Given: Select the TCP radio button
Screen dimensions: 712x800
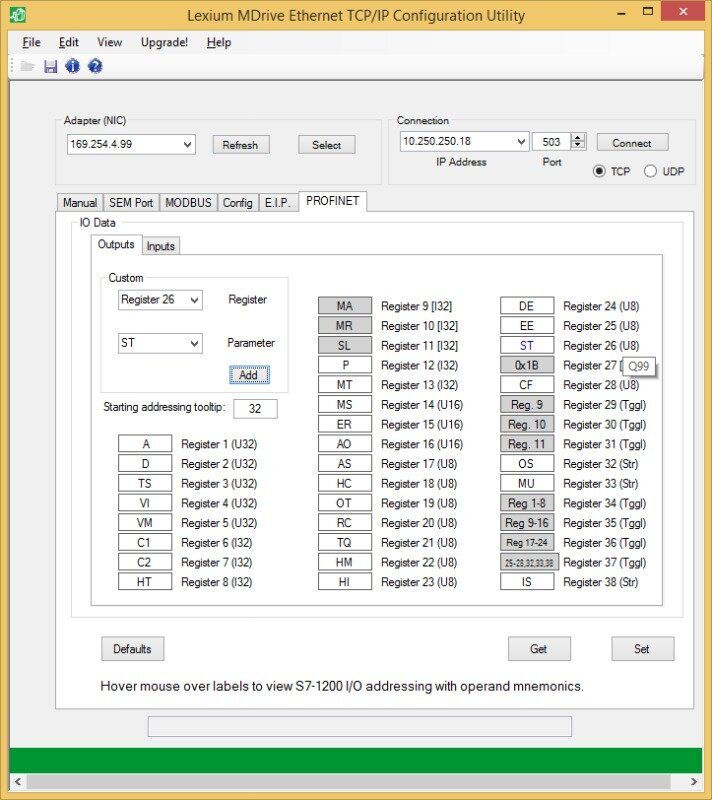Looking at the screenshot, I should pos(599,171).
